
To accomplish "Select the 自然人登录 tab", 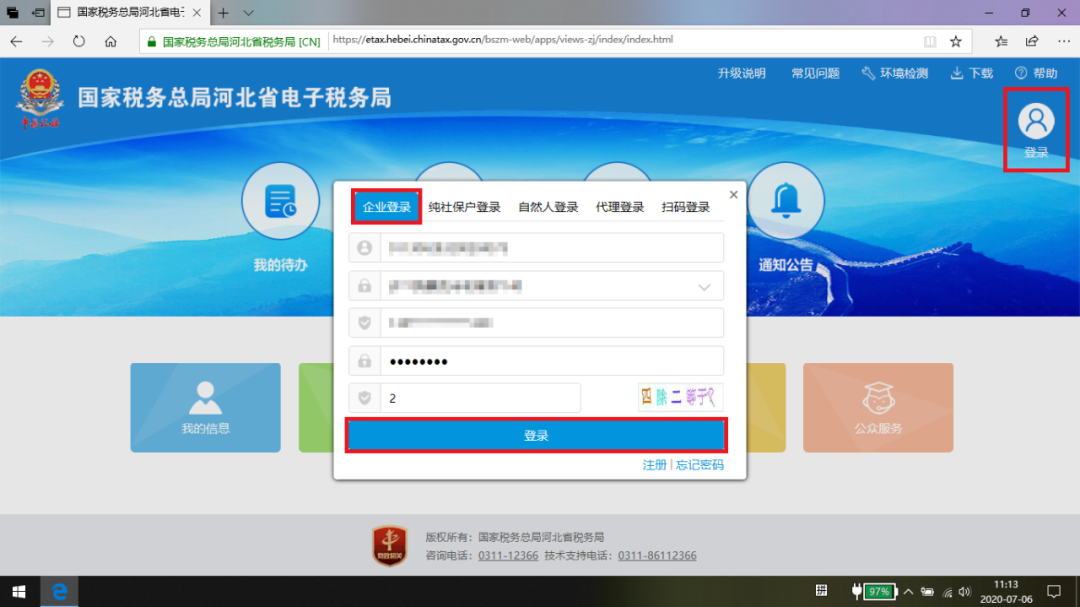I will coord(548,207).
